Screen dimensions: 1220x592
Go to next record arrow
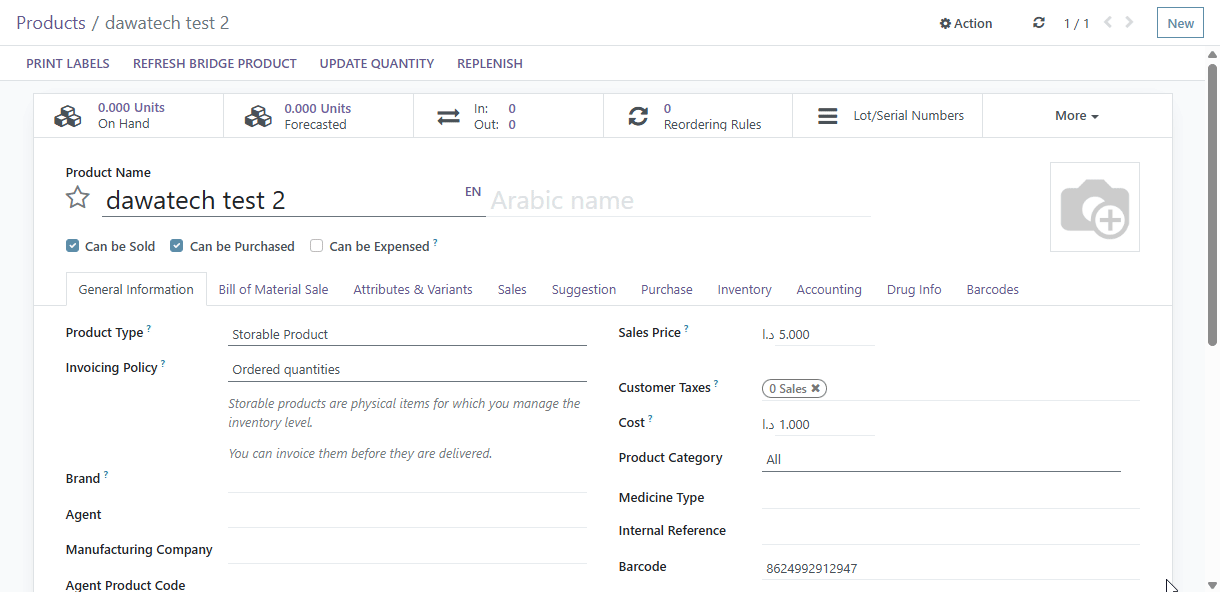[x=1129, y=22]
